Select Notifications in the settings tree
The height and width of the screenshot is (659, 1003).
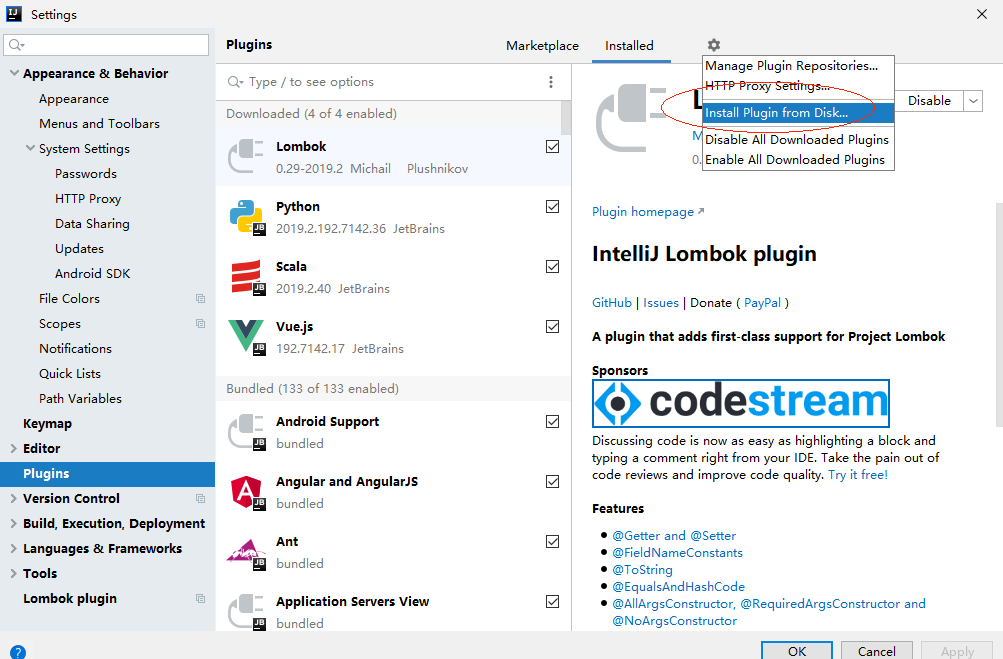coord(75,349)
